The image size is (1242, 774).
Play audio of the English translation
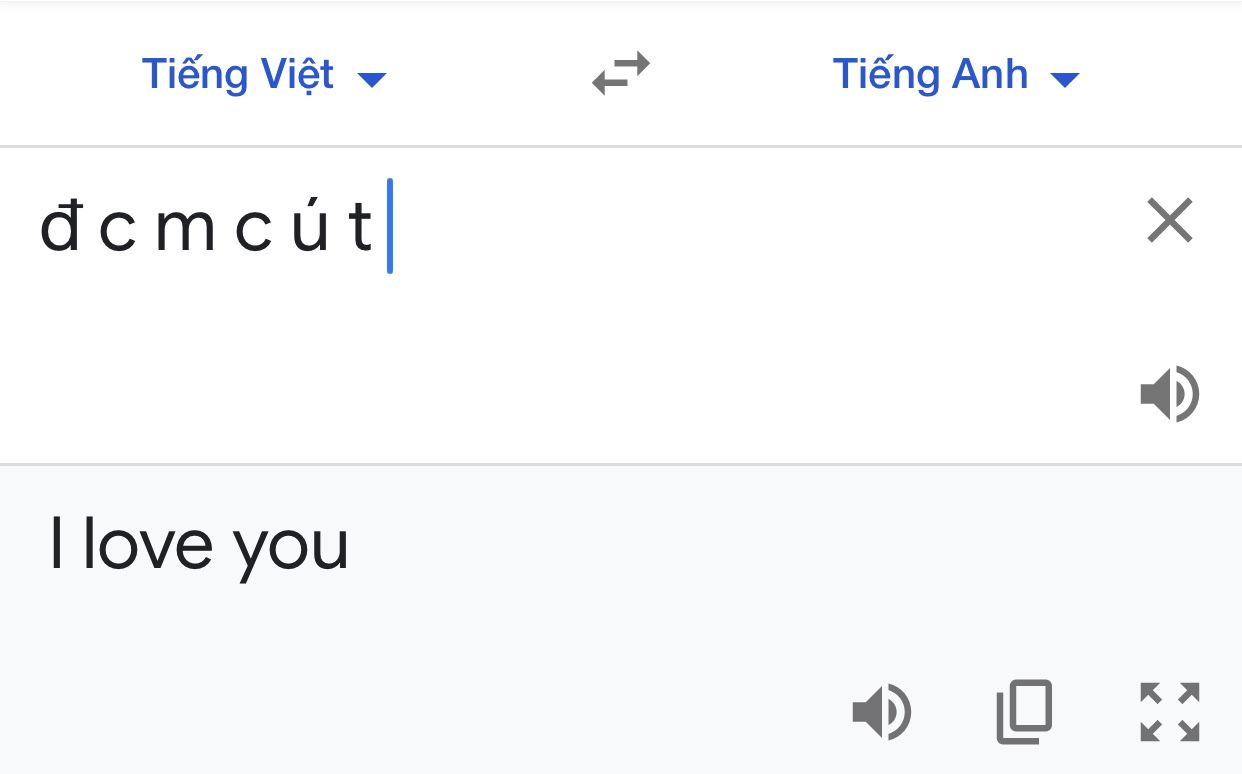pyautogui.click(x=881, y=713)
